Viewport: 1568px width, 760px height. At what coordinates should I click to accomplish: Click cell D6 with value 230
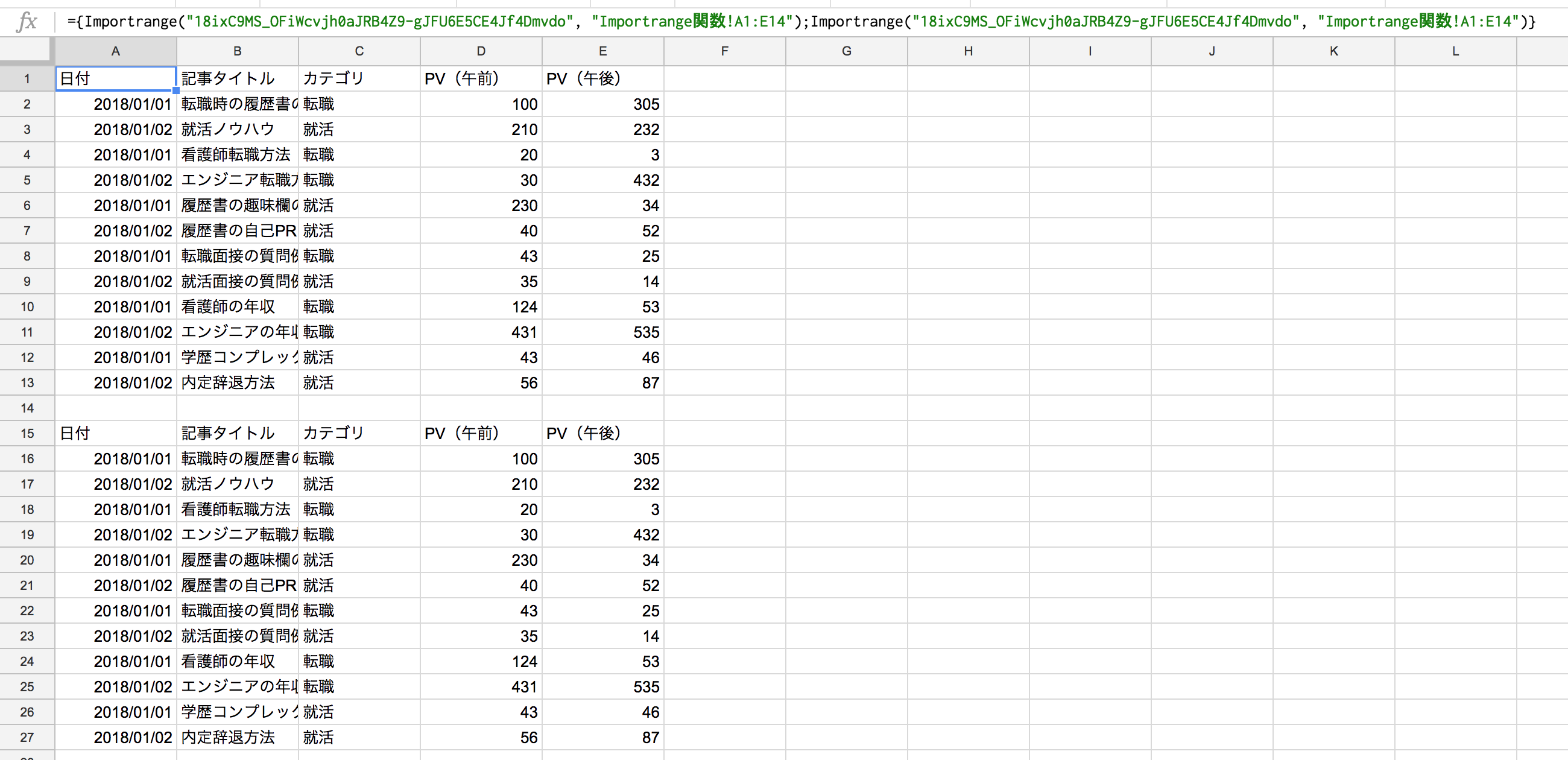pos(481,206)
